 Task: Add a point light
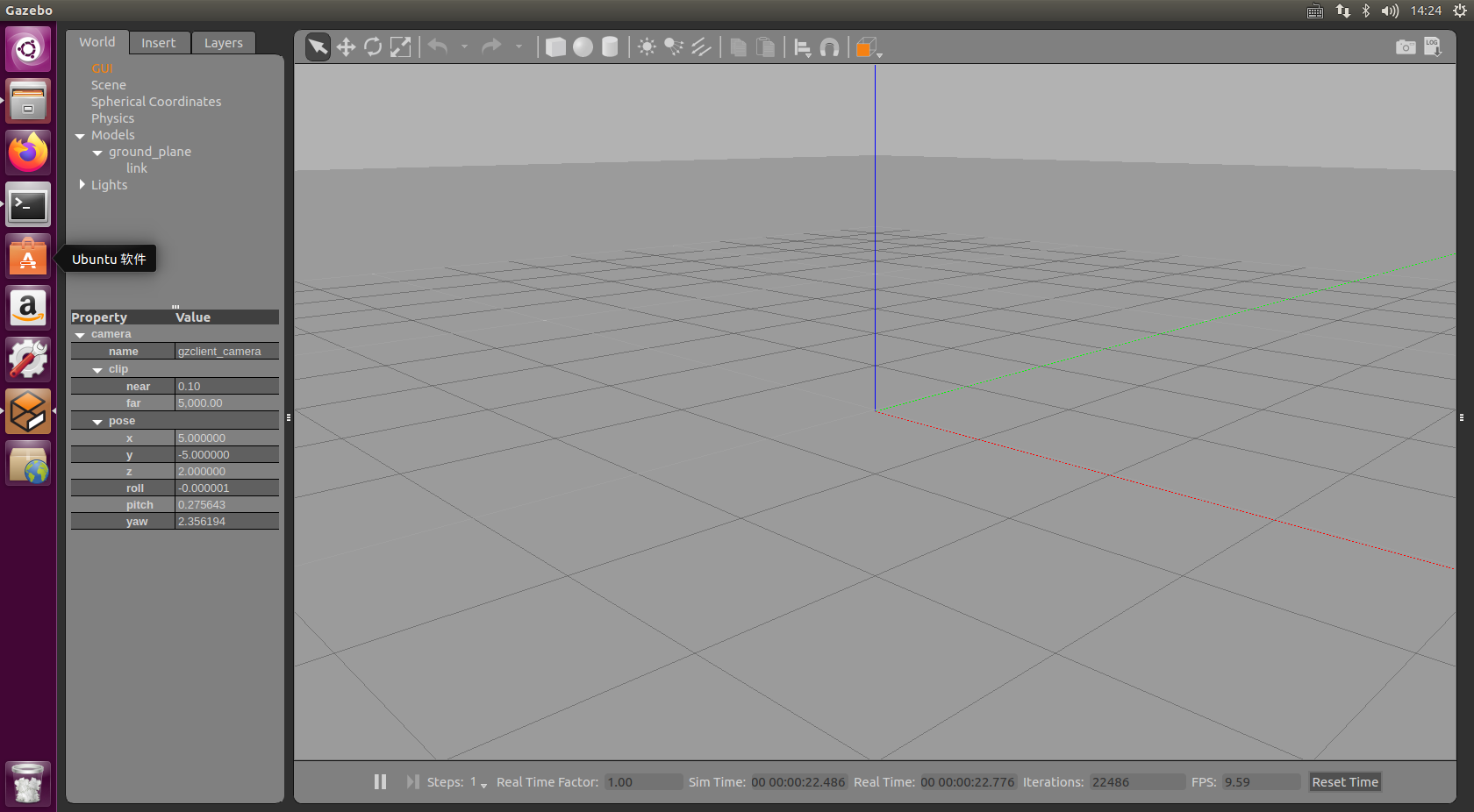click(x=647, y=46)
